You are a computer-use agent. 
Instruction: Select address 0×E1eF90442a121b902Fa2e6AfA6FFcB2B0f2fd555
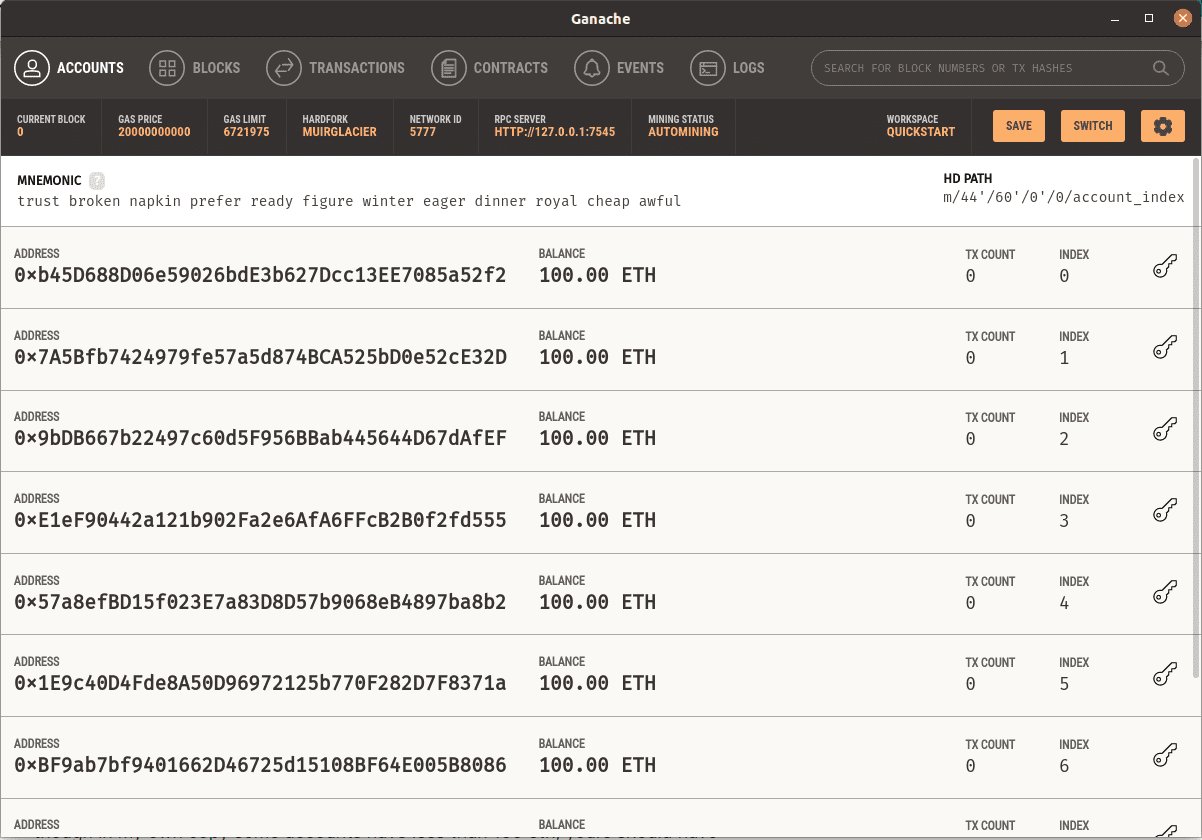(260, 520)
